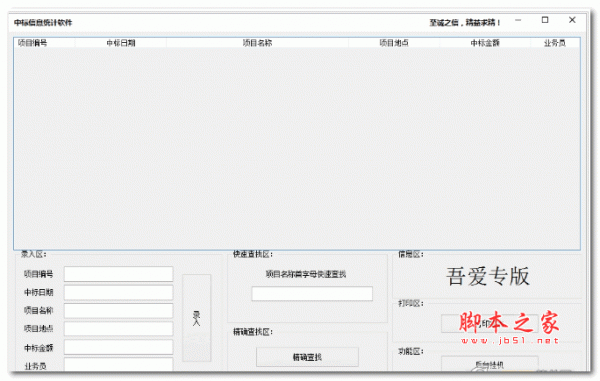Click the 吾爱专版 text
The image size is (600, 381).
pyautogui.click(x=488, y=276)
